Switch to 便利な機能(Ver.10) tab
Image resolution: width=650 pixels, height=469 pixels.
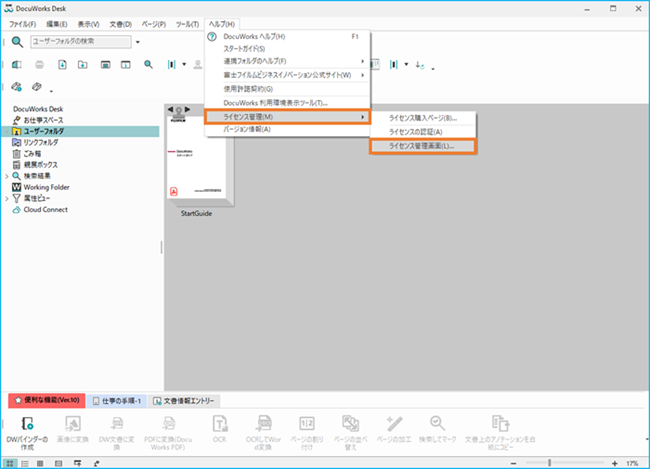click(x=47, y=401)
